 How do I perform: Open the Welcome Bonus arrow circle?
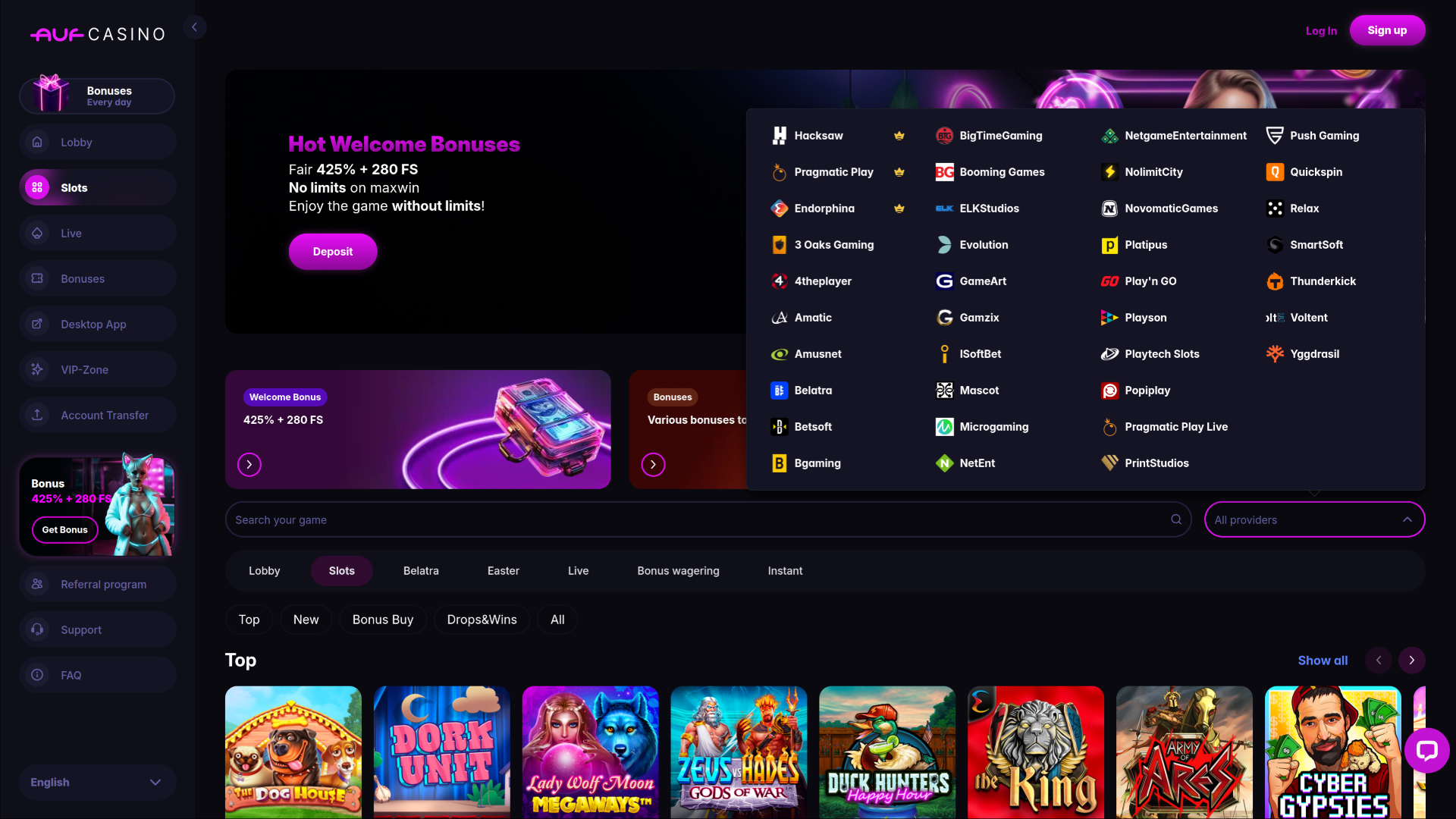(249, 464)
